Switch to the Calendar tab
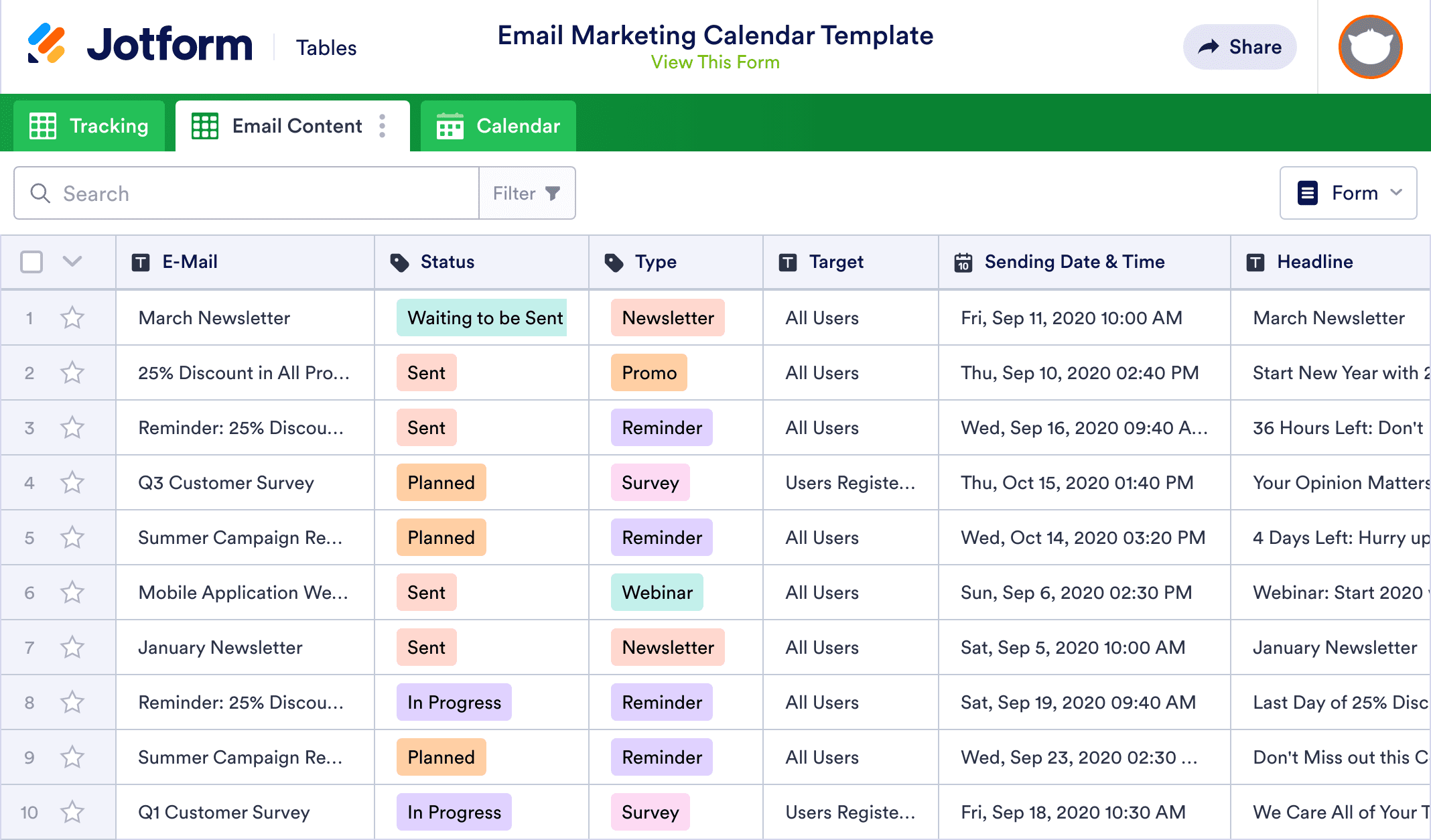Viewport: 1431px width, 840px height. (x=498, y=126)
